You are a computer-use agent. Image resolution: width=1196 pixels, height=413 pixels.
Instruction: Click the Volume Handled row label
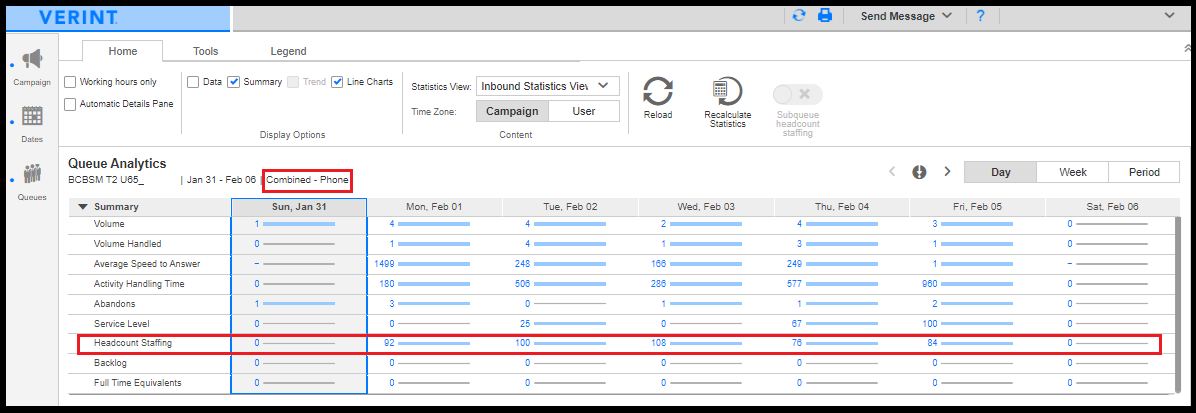pos(127,244)
